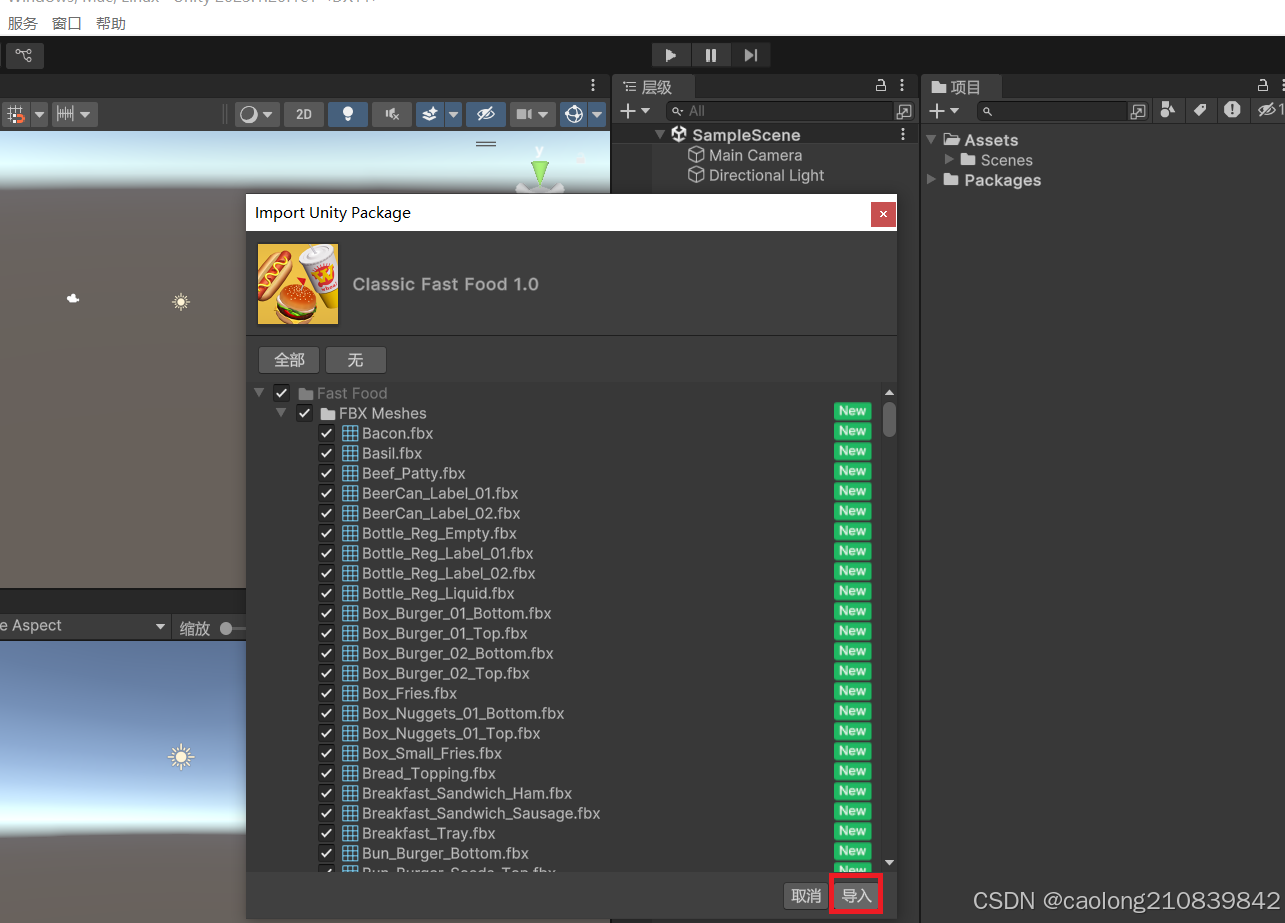Expand the Packages folder arrow

tap(932, 179)
